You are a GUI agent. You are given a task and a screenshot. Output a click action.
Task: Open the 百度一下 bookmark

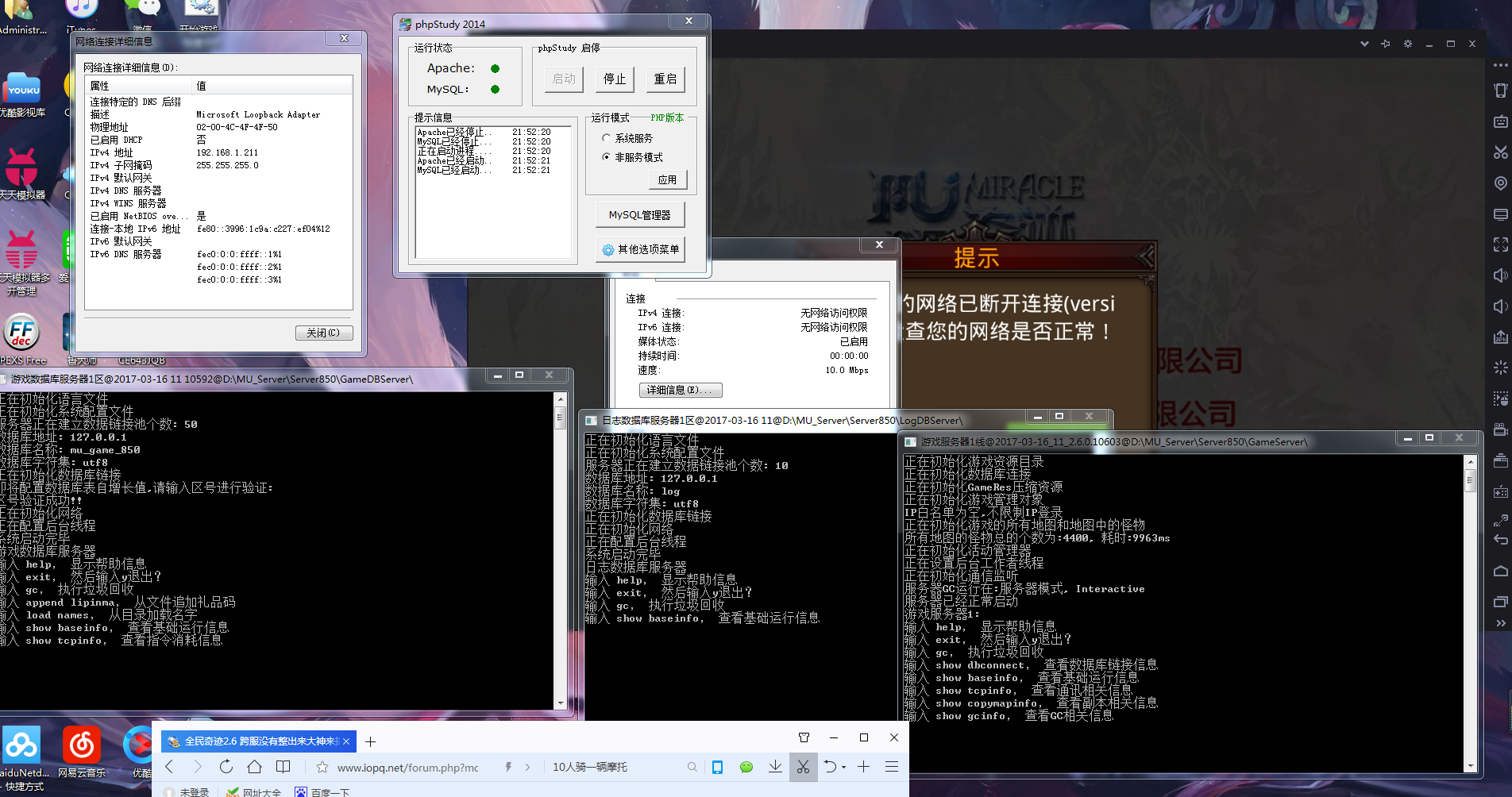[x=322, y=791]
